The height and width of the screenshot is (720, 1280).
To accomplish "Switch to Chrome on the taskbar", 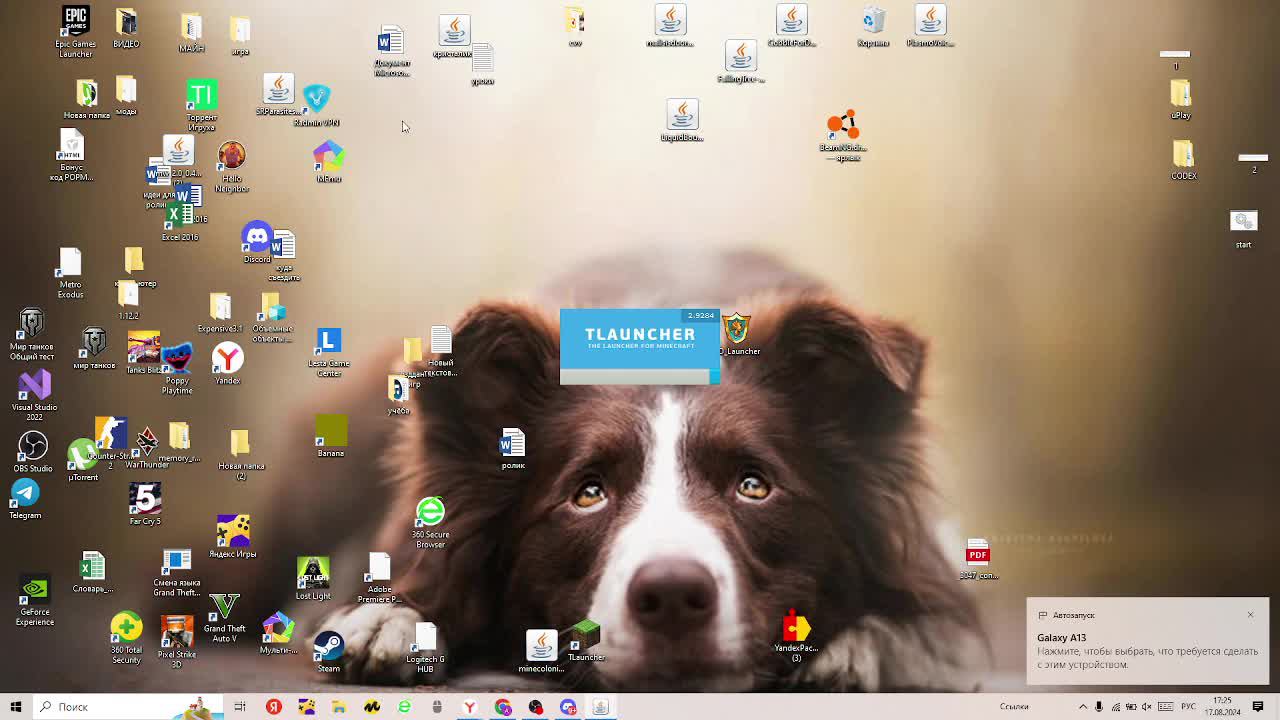I will [x=503, y=707].
